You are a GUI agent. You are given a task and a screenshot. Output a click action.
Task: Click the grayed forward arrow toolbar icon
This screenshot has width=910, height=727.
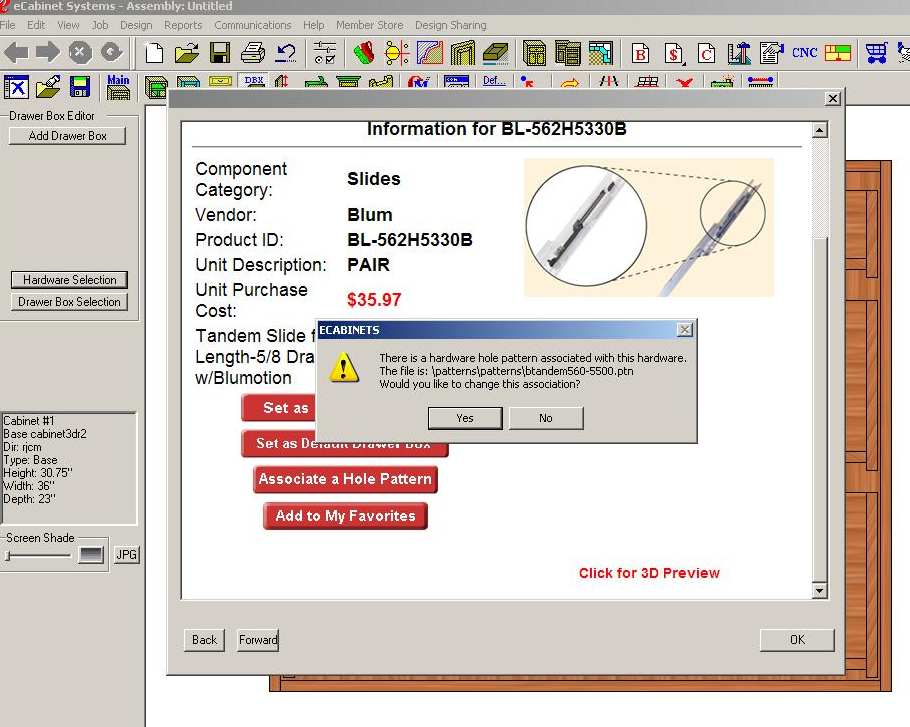(x=48, y=53)
